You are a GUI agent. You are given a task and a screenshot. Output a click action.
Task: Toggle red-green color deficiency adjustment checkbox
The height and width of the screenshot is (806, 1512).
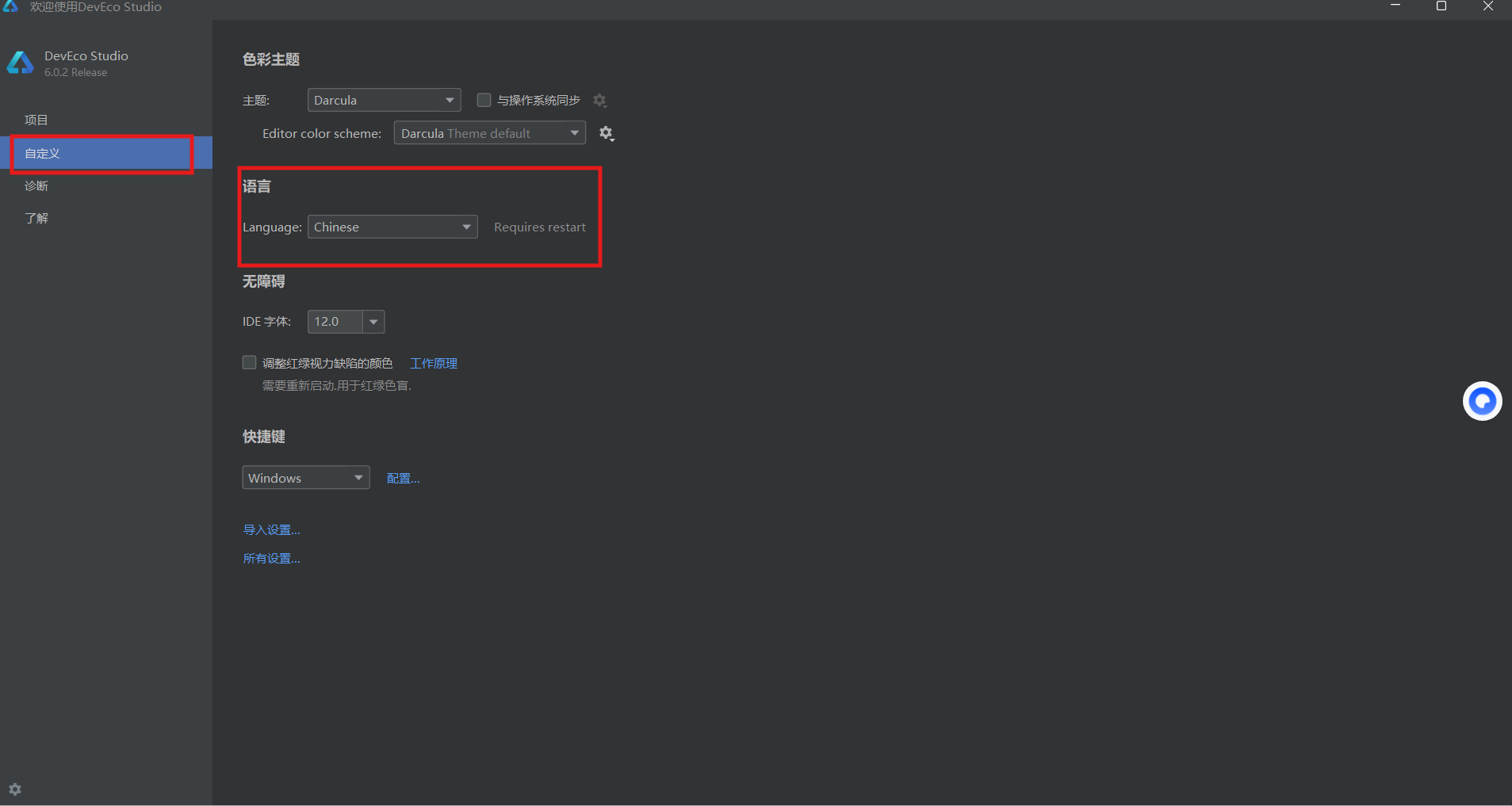(x=249, y=362)
